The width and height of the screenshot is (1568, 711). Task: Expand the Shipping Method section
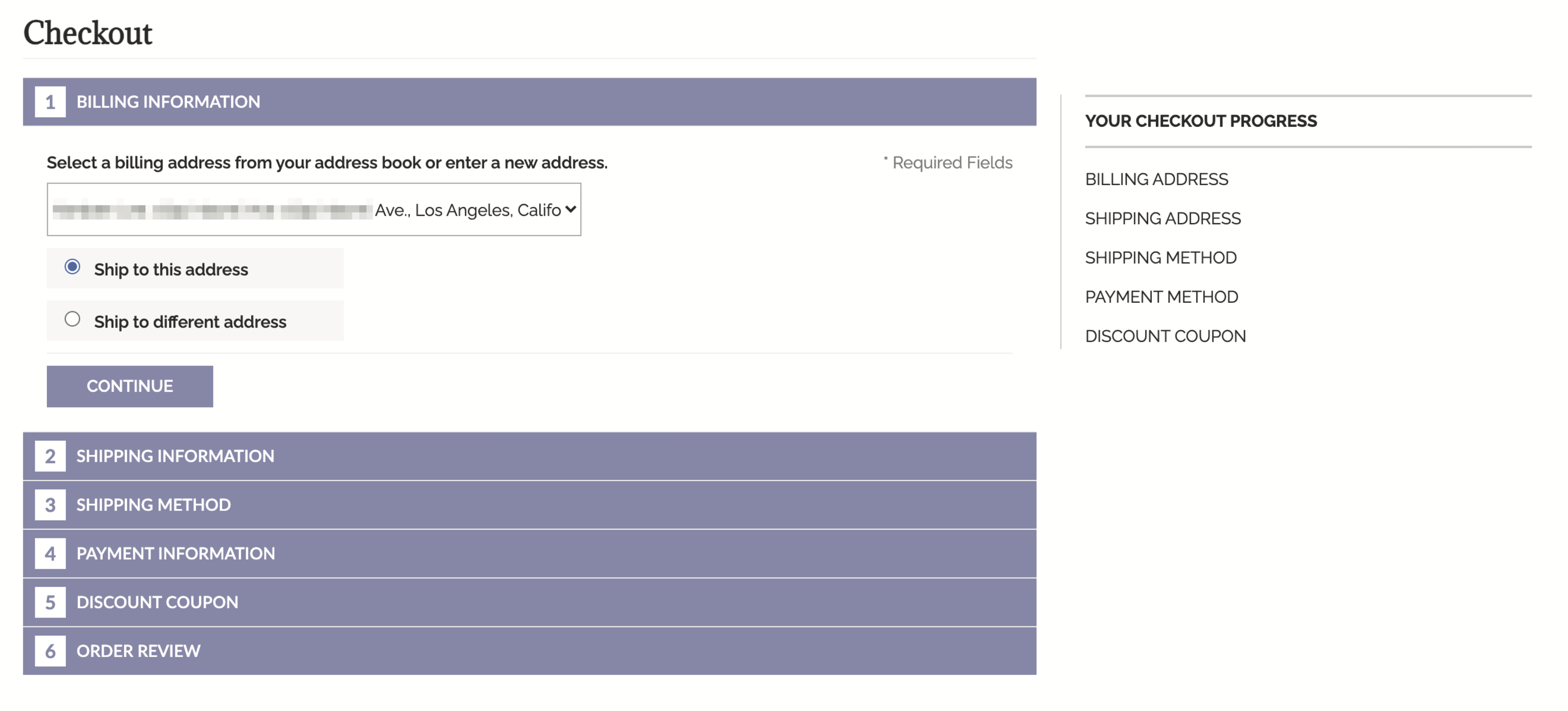pos(153,505)
